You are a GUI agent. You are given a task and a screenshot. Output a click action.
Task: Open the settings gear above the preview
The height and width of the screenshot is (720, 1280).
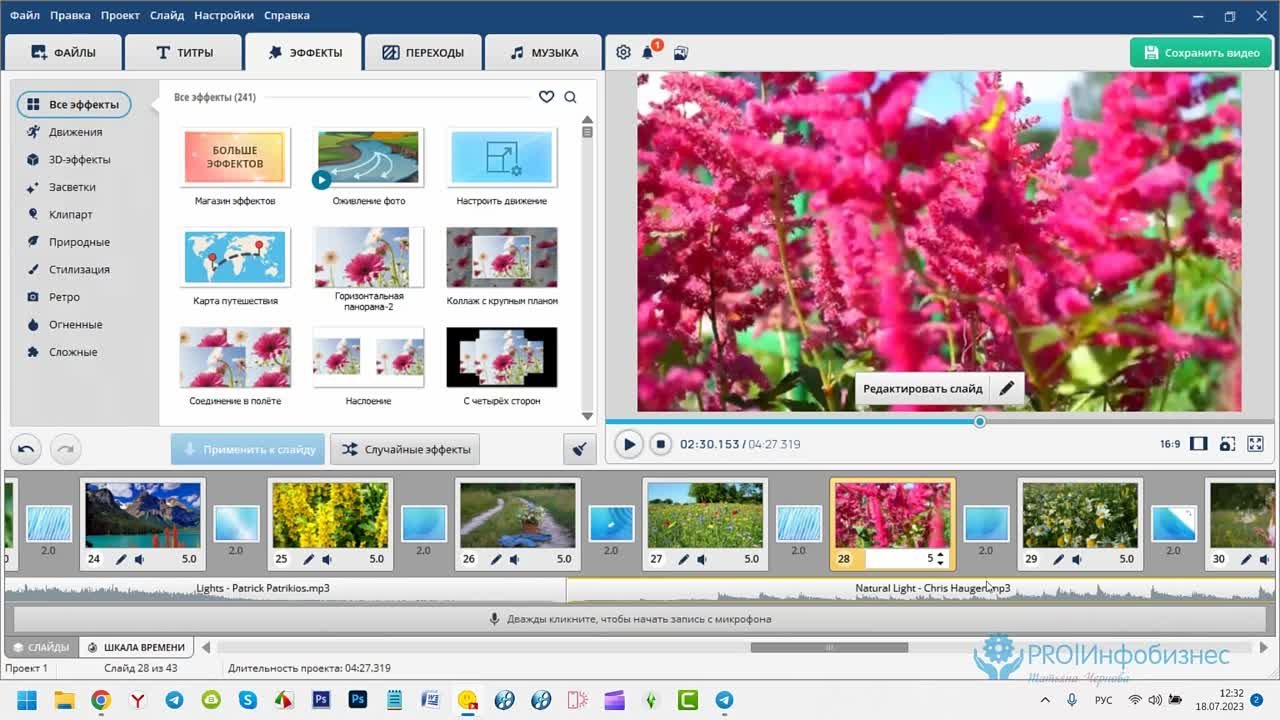click(623, 52)
